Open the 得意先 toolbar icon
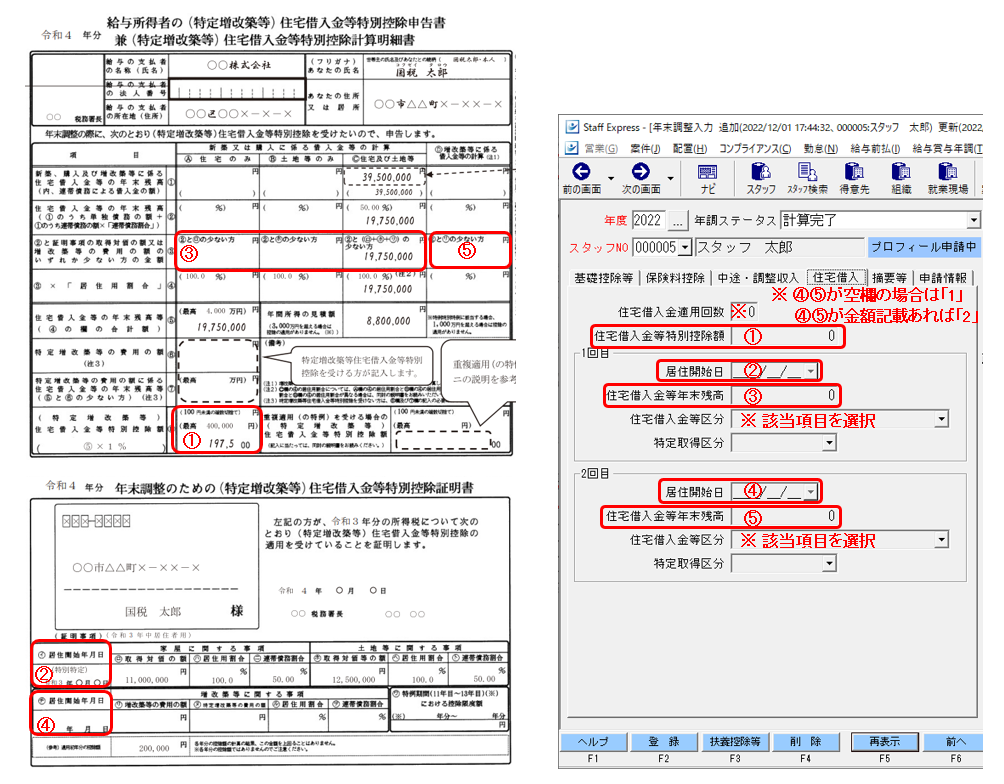Screen dimensions: 1004x784 pos(854,172)
